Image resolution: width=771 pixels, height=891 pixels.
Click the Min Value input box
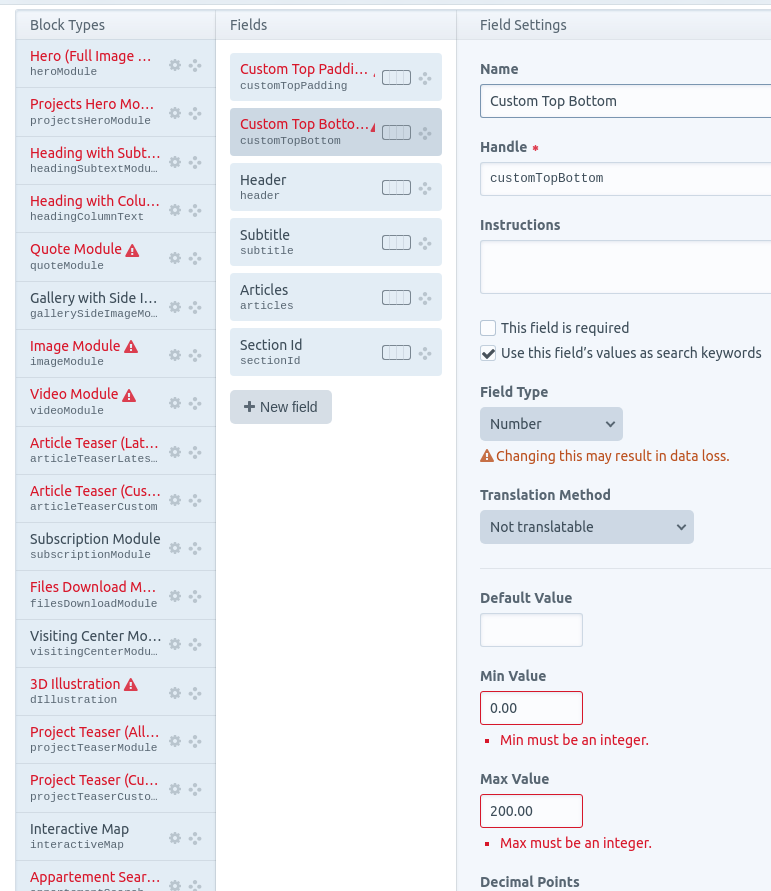pyautogui.click(x=531, y=707)
